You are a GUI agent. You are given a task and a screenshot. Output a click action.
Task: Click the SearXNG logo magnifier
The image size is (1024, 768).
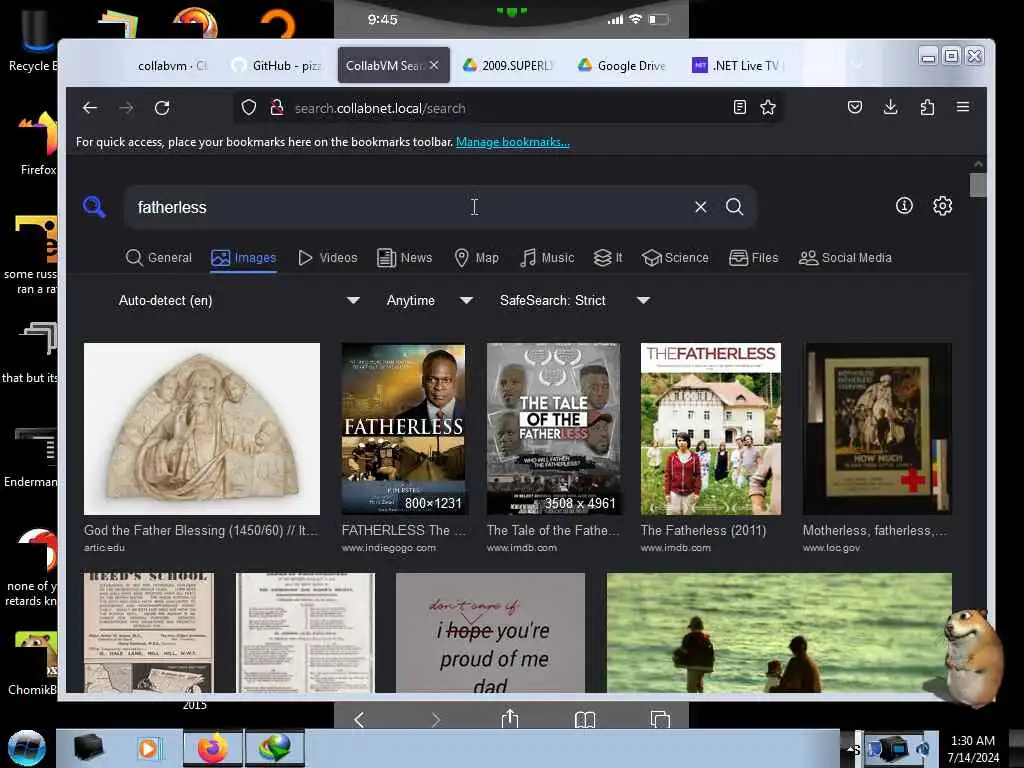coord(95,207)
